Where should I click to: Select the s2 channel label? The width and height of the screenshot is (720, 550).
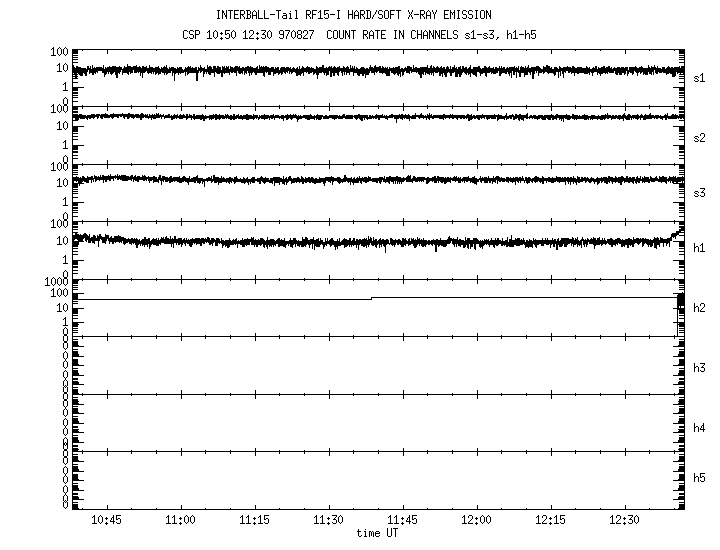700,135
